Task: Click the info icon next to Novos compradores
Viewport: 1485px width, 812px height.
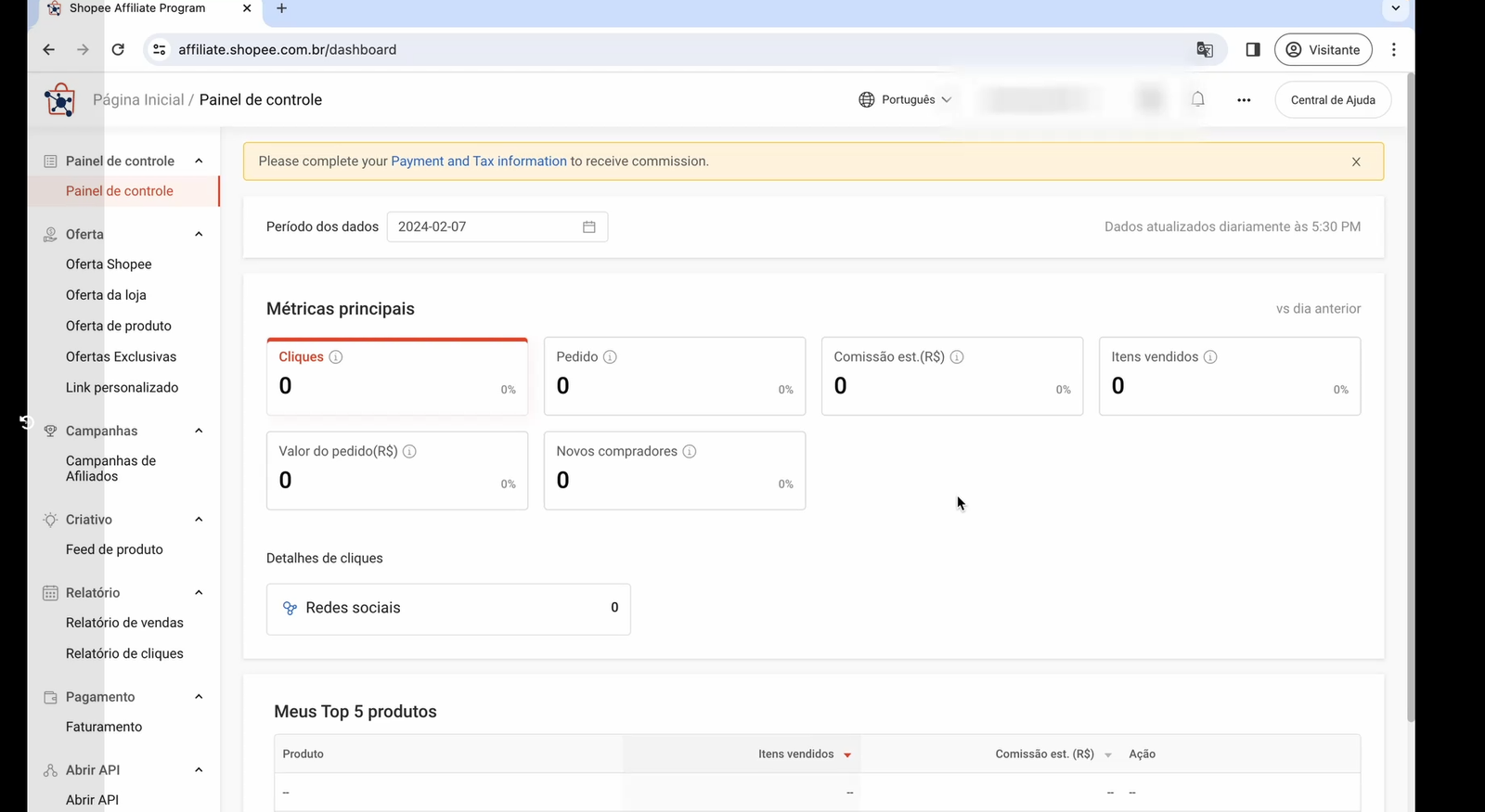Action: (x=690, y=452)
